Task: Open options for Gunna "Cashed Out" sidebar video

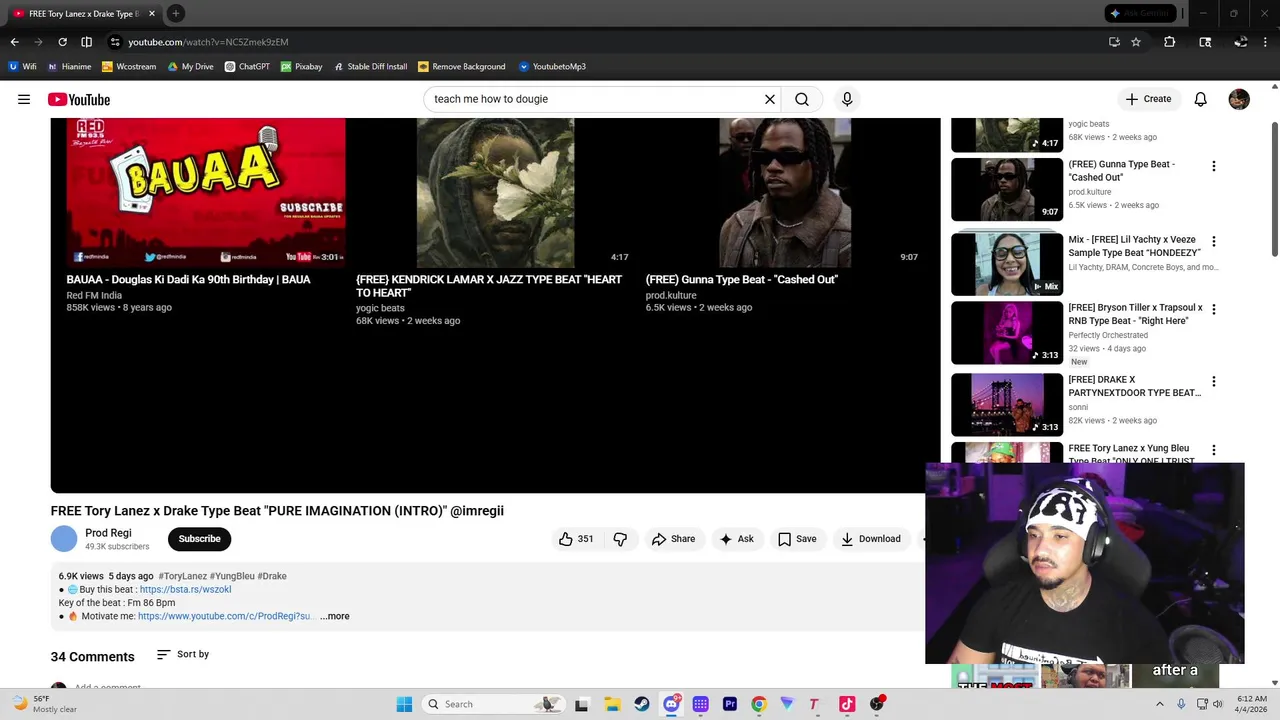Action: [x=1214, y=166]
